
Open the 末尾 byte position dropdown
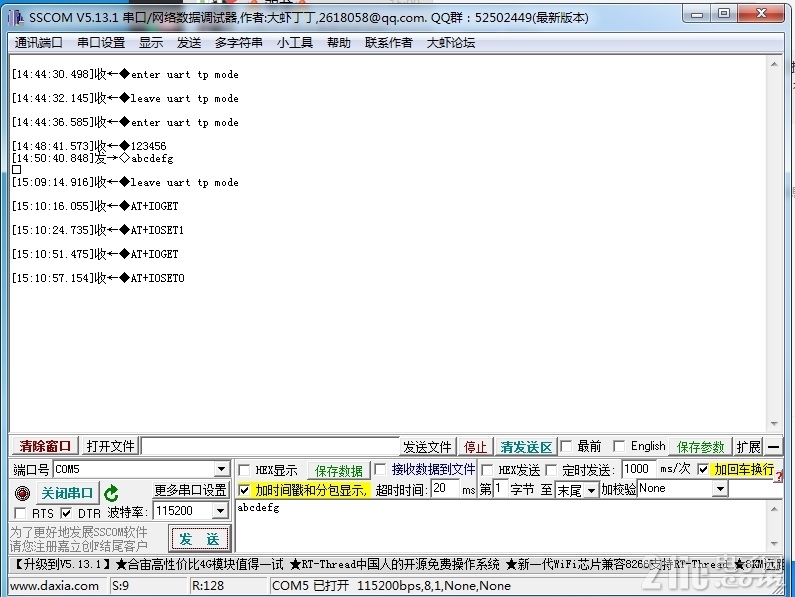(x=591, y=490)
